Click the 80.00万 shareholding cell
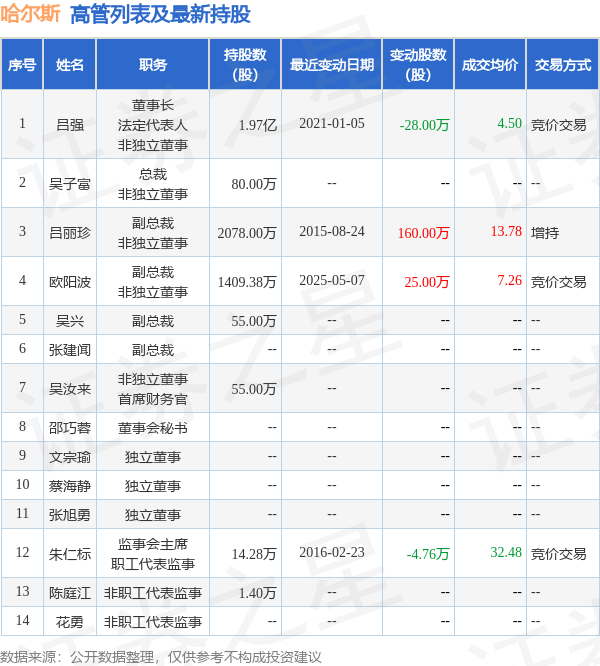The height and width of the screenshot is (666, 600). coord(254,184)
